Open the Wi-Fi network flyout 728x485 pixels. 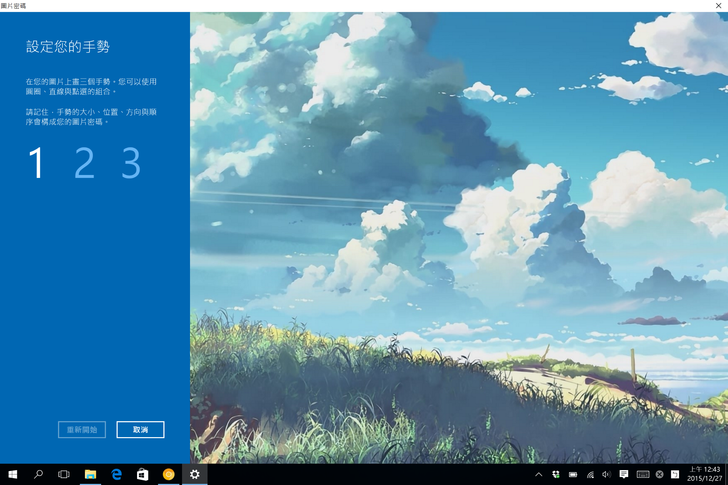pos(590,474)
